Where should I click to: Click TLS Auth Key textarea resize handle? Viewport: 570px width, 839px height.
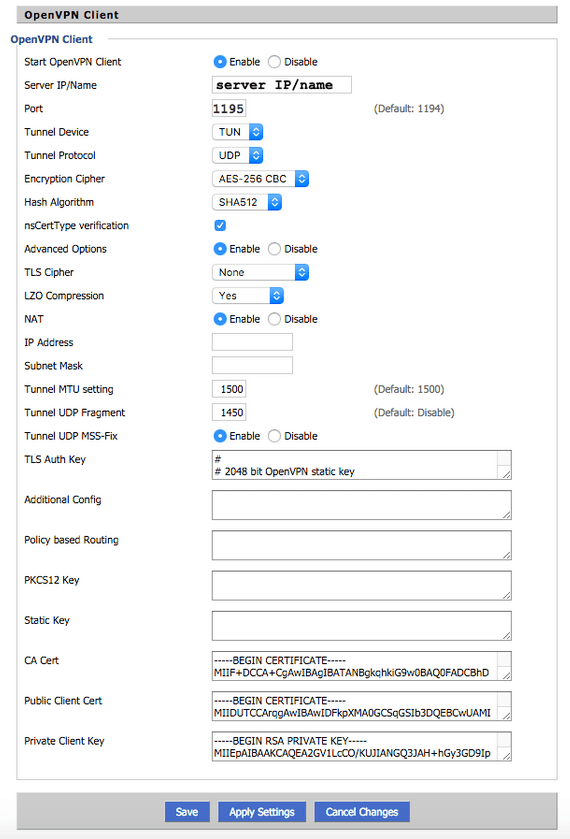[506, 475]
